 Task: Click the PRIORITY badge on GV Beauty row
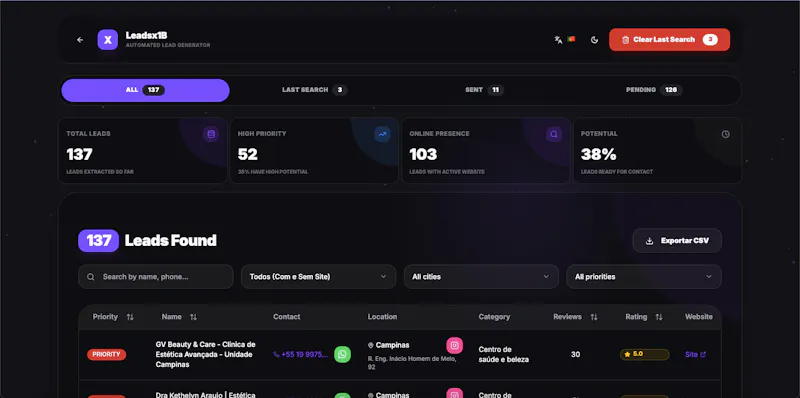pos(107,354)
